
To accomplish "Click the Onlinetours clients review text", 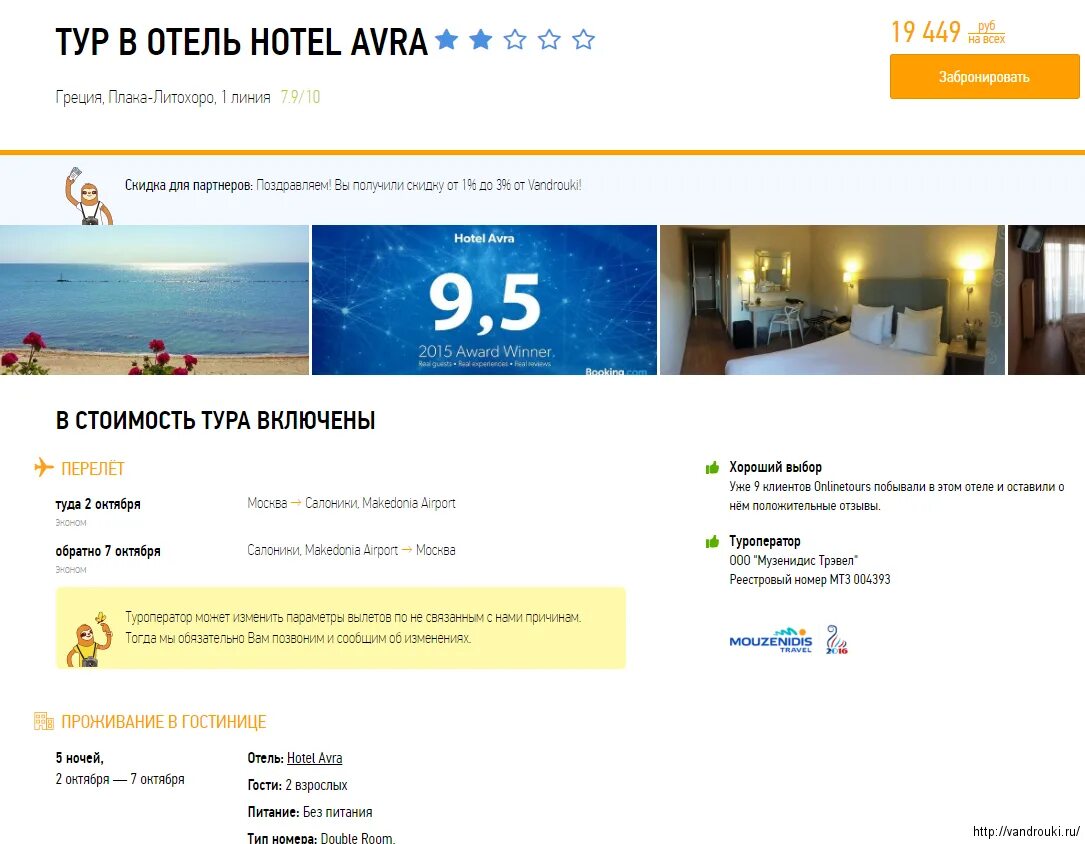I will [x=897, y=496].
